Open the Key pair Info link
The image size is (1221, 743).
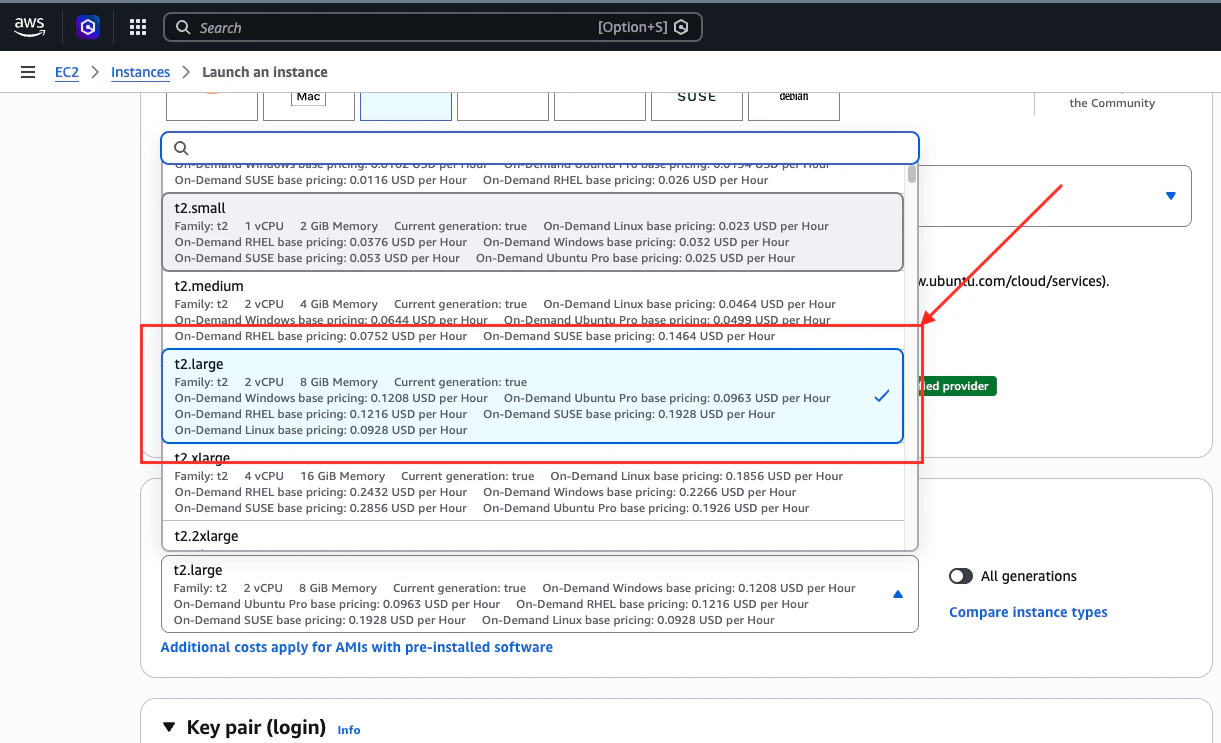click(x=349, y=730)
